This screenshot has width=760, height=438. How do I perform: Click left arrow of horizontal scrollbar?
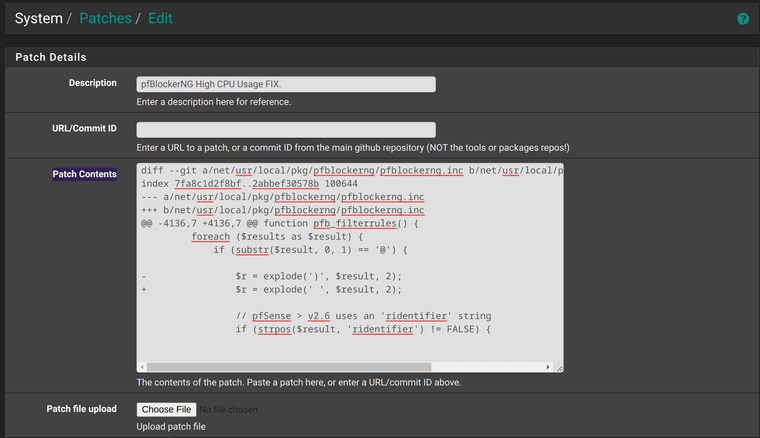pyautogui.click(x=142, y=367)
